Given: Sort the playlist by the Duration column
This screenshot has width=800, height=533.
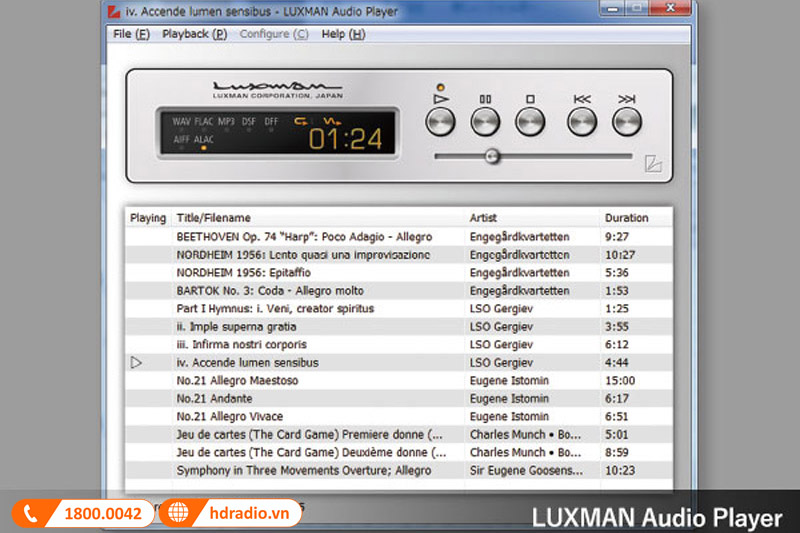Looking at the screenshot, I should tap(626, 217).
